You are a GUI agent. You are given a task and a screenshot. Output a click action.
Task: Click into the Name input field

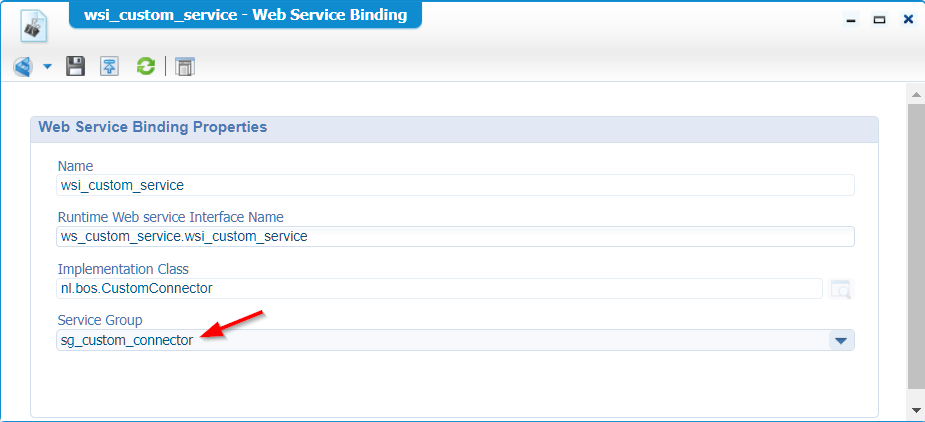(x=455, y=185)
